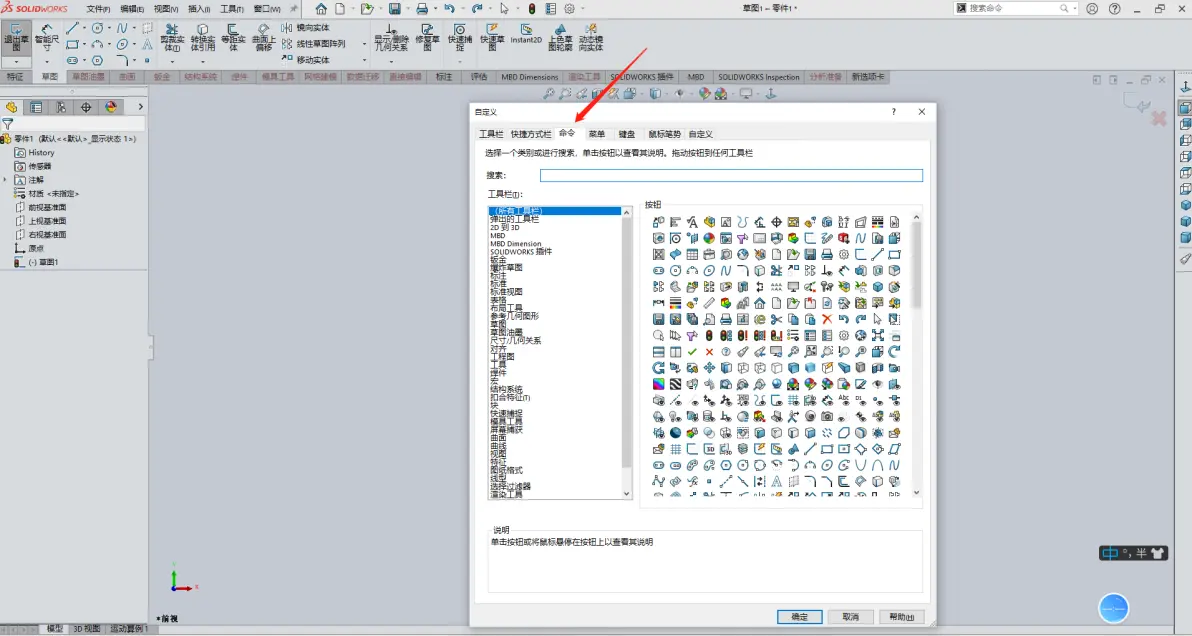Open the dropdown under 显示/删除几何关系
This screenshot has width=1192, height=636.
(x=392, y=62)
